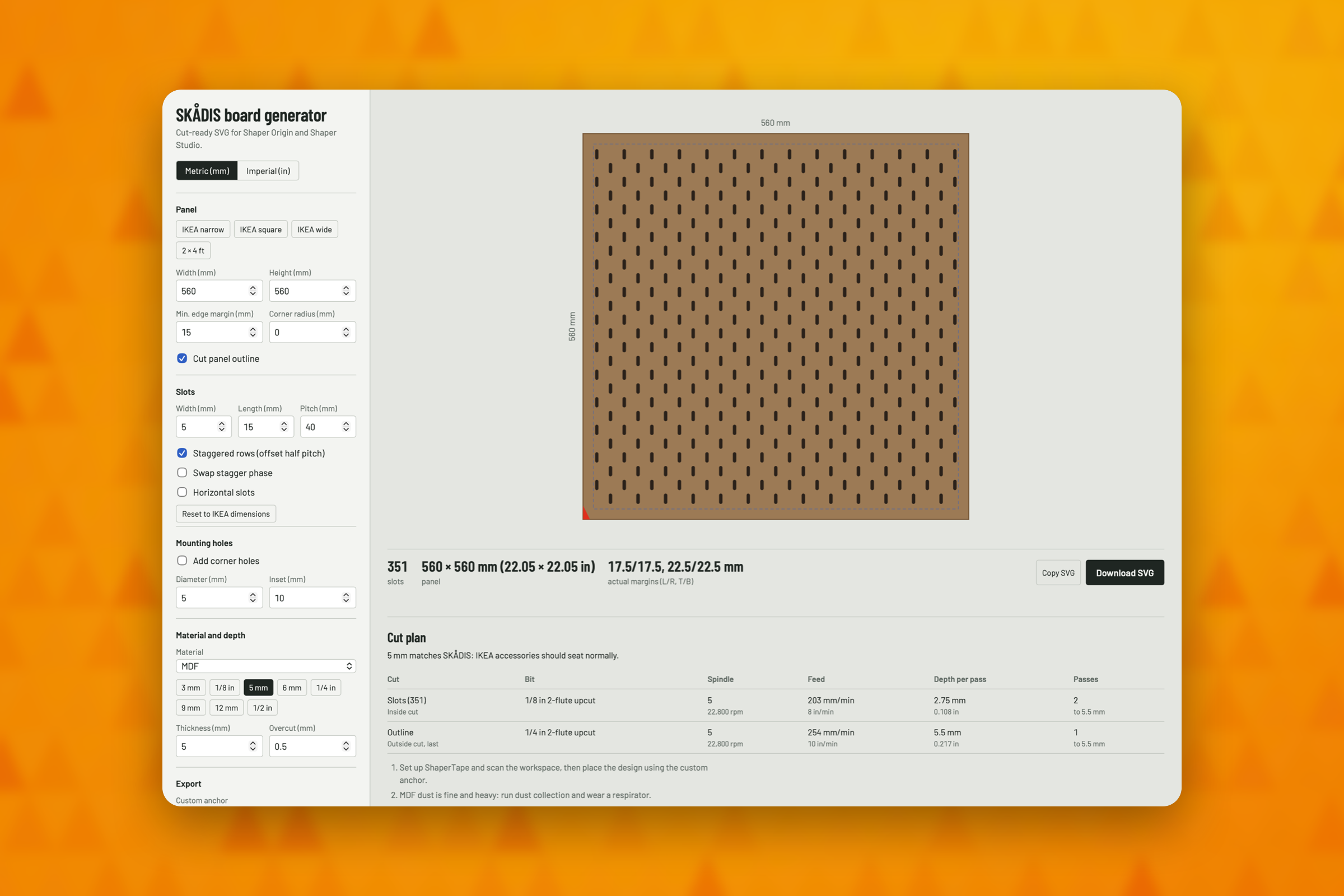This screenshot has height=896, width=1344.
Task: Click the 'Cut plan' heading
Action: [x=407, y=638]
